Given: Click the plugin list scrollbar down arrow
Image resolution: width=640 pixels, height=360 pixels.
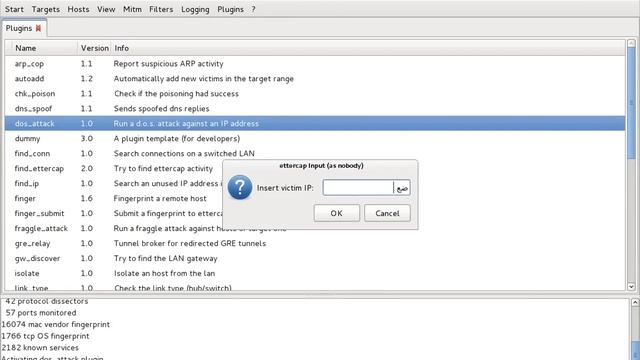Looking at the screenshot, I should 631,287.
